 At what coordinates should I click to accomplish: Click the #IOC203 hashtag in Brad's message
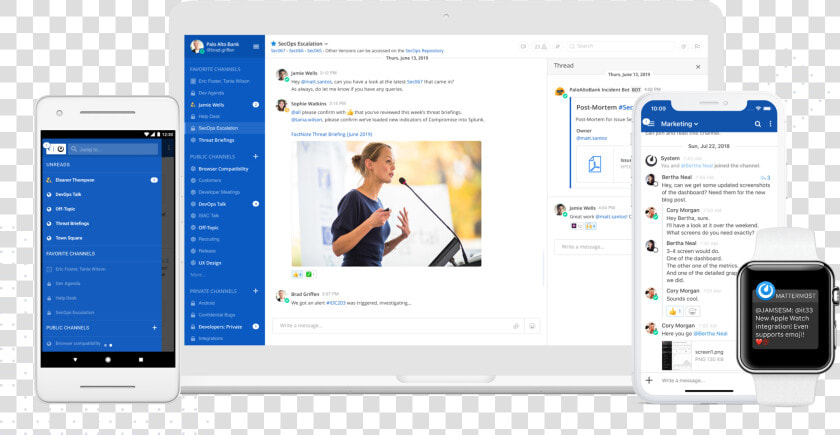coord(336,303)
